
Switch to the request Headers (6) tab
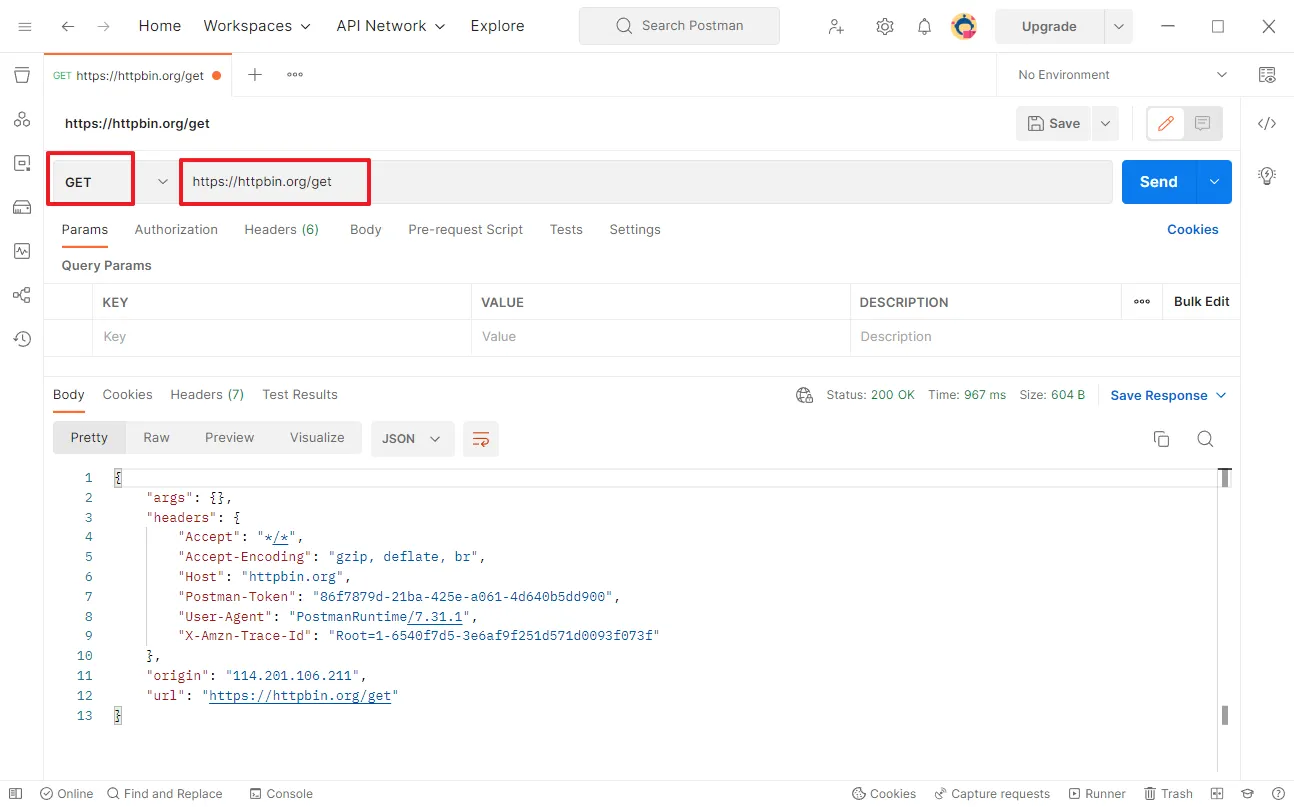click(x=282, y=230)
